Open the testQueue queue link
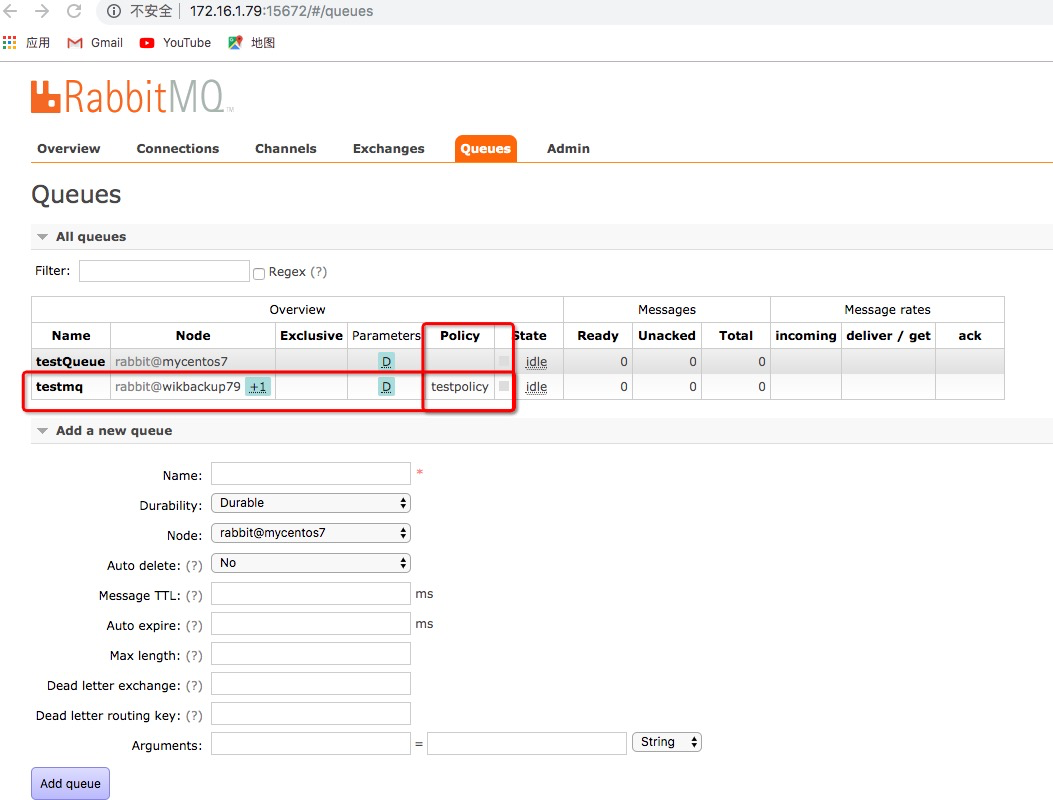 click(70, 361)
